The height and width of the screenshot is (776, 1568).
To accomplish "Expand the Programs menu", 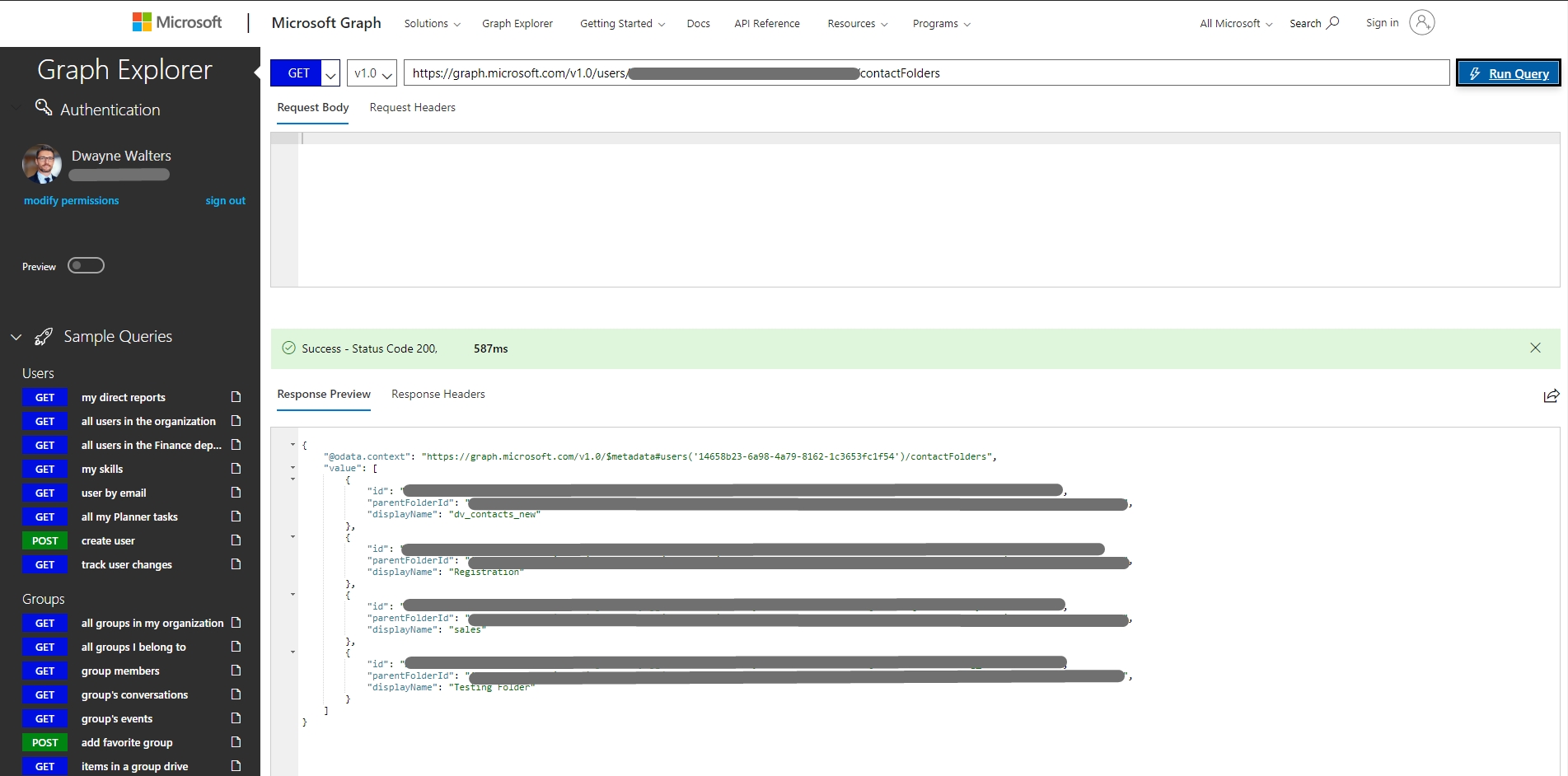I will coord(942,23).
